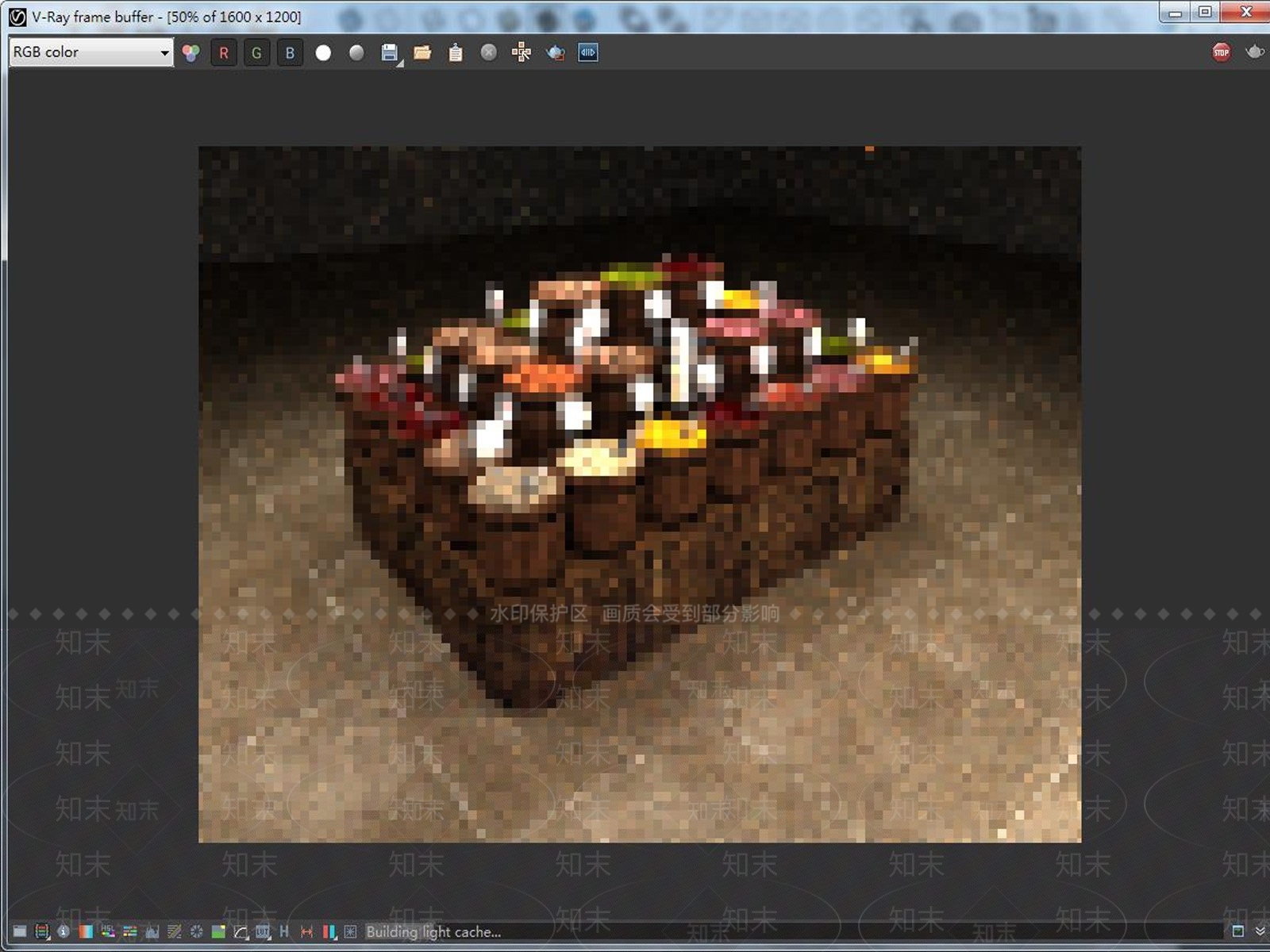Screen dimensions: 1270x952
Task: Enable track mouse while rendering
Action: click(521, 53)
